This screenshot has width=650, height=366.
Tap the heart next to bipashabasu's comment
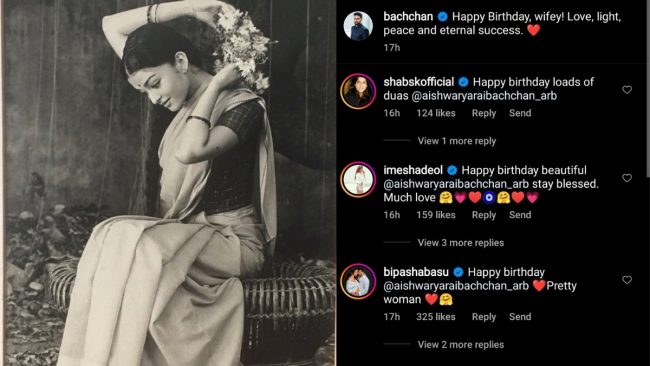[x=627, y=280]
